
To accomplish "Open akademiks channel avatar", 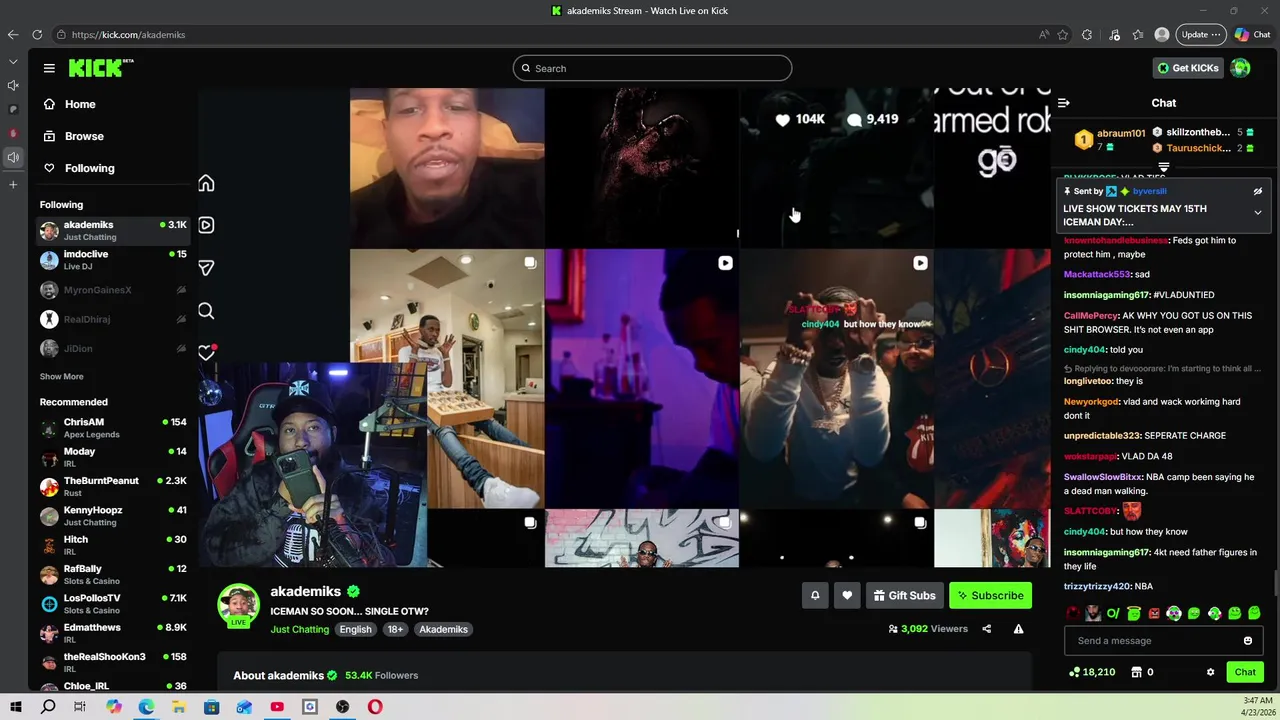I will pyautogui.click(x=238, y=606).
